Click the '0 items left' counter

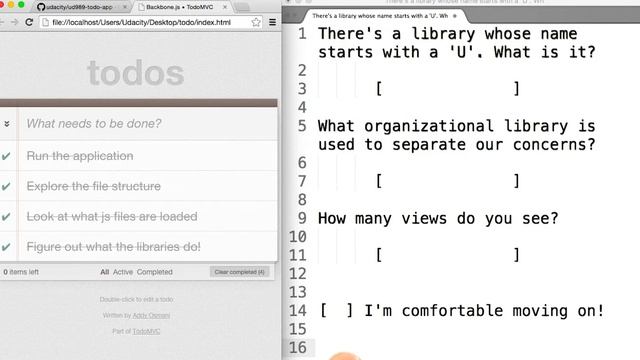(21, 272)
